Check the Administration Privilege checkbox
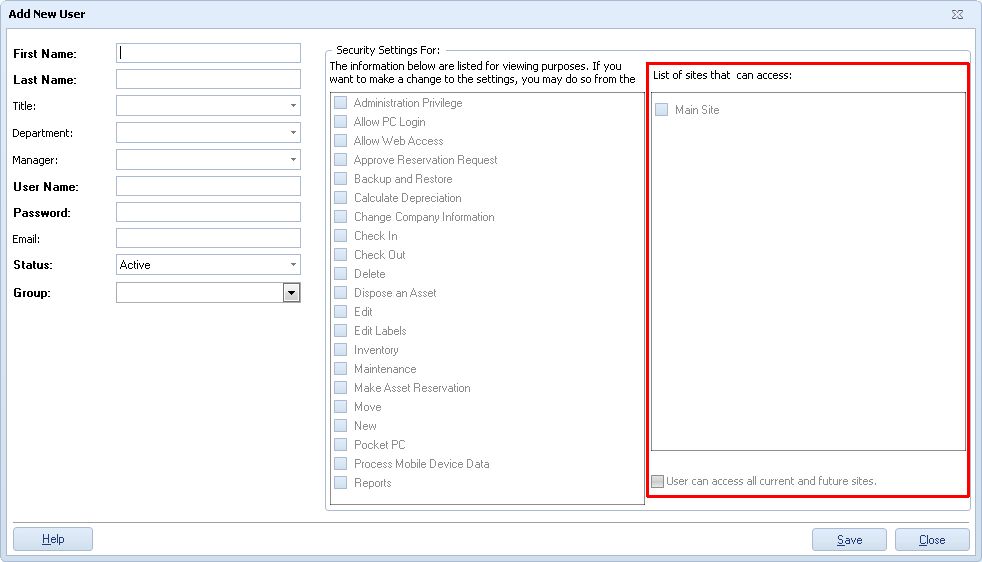Screen dimensions: 982x562 click(341, 103)
